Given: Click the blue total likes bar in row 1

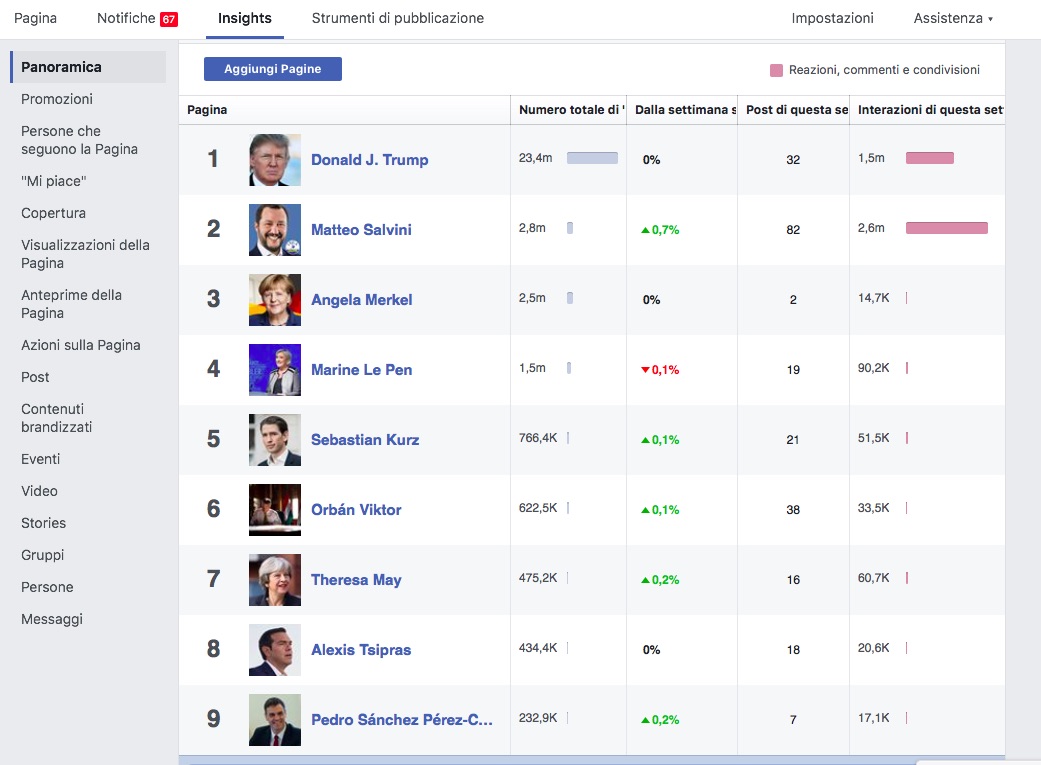Looking at the screenshot, I should tap(592, 158).
